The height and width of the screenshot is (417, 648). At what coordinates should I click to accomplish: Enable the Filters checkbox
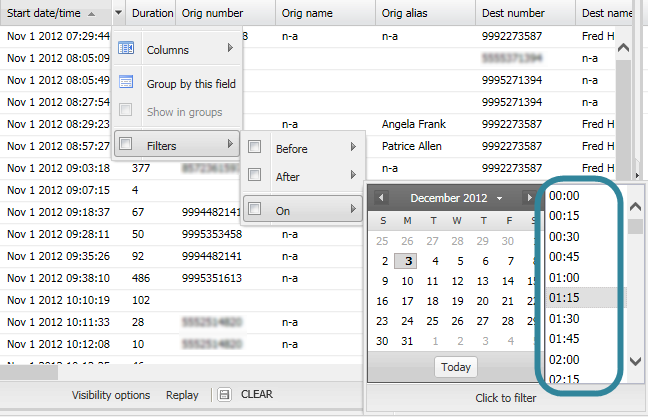point(126,145)
